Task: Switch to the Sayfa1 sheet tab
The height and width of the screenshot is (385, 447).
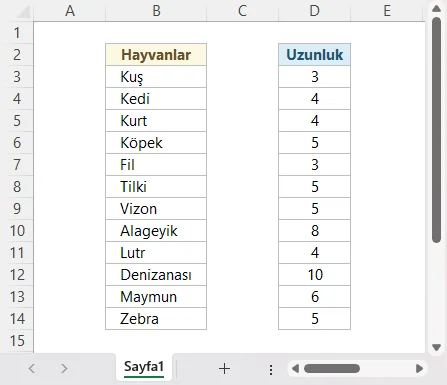Action: (x=144, y=367)
